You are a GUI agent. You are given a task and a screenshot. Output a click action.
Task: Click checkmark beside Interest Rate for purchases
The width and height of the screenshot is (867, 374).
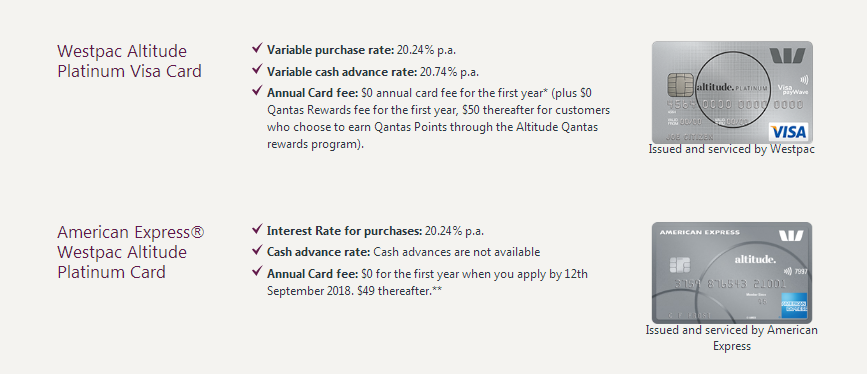[257, 229]
